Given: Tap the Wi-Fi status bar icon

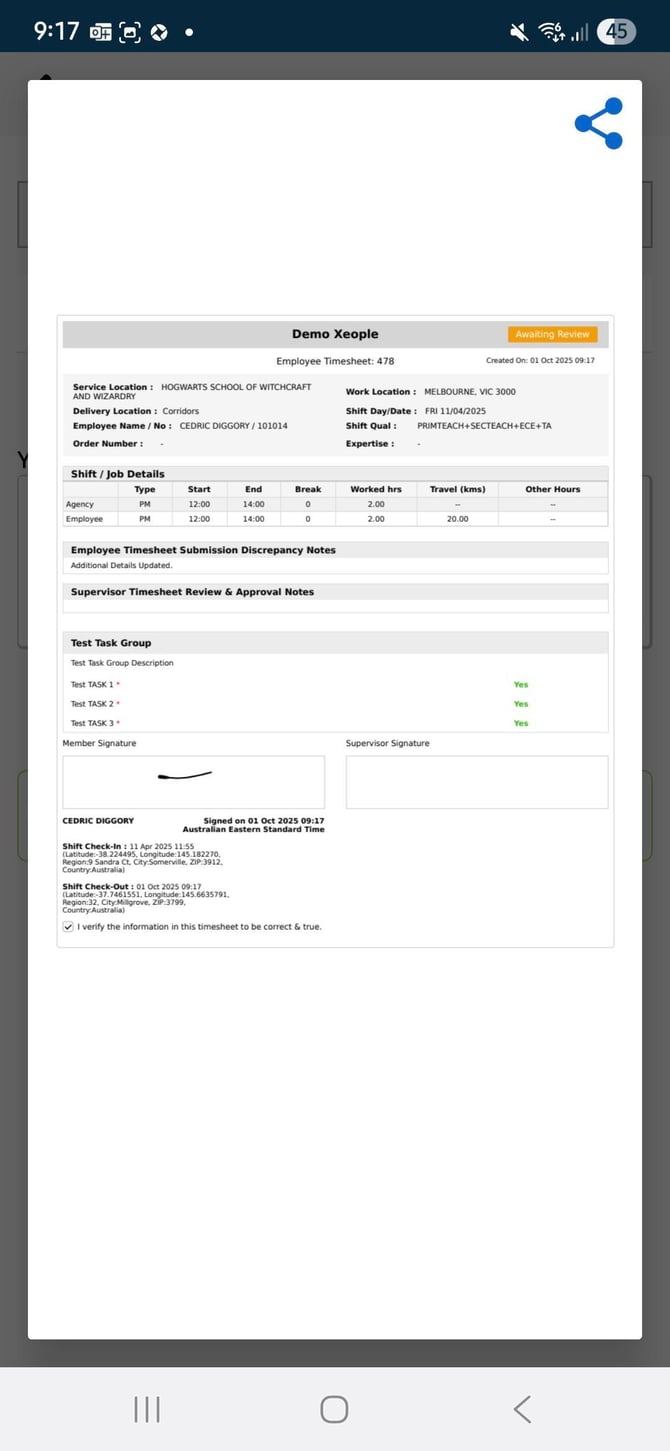Looking at the screenshot, I should tap(550, 32).
